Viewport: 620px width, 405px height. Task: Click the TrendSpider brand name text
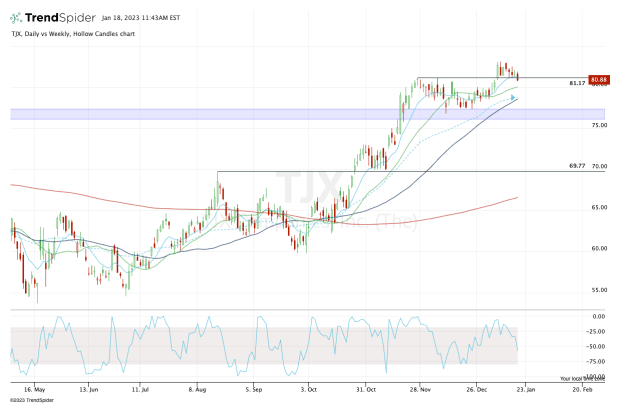pyautogui.click(x=60, y=18)
